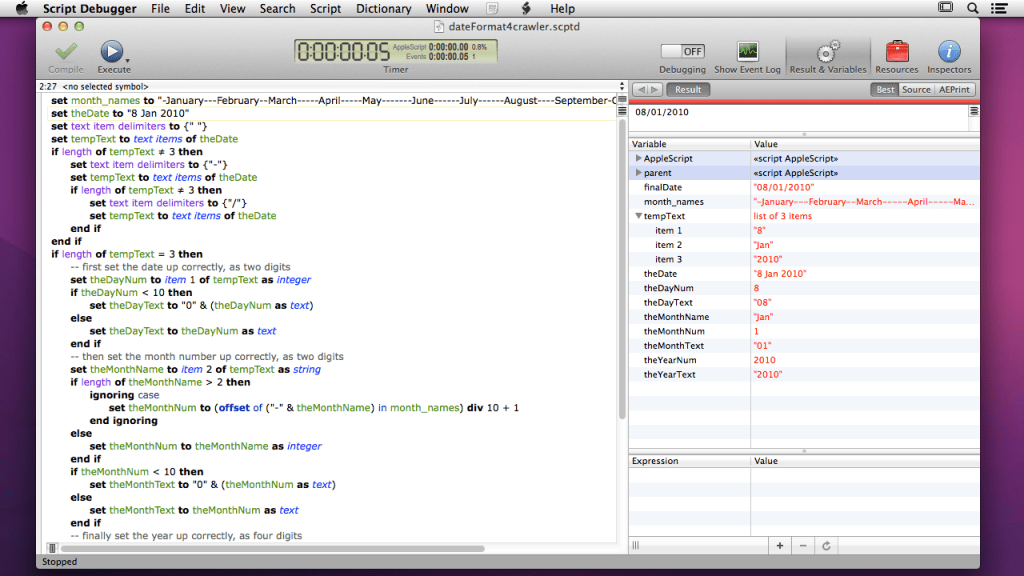
Task: Open the Dictionary menu
Action: [383, 8]
